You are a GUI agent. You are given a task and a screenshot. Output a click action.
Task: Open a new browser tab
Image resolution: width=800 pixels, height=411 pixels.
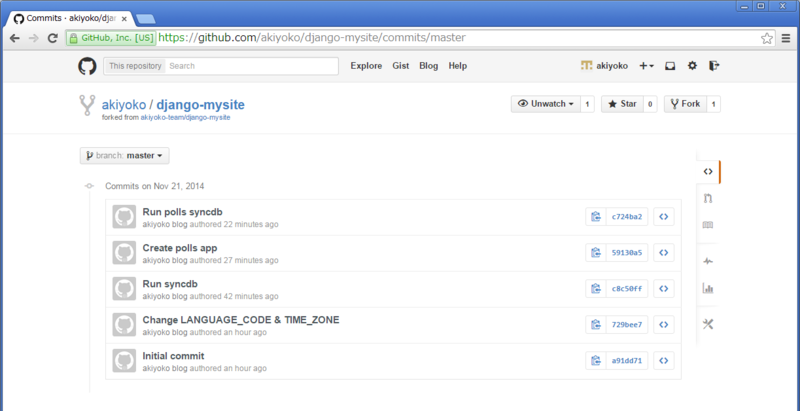tap(146, 19)
